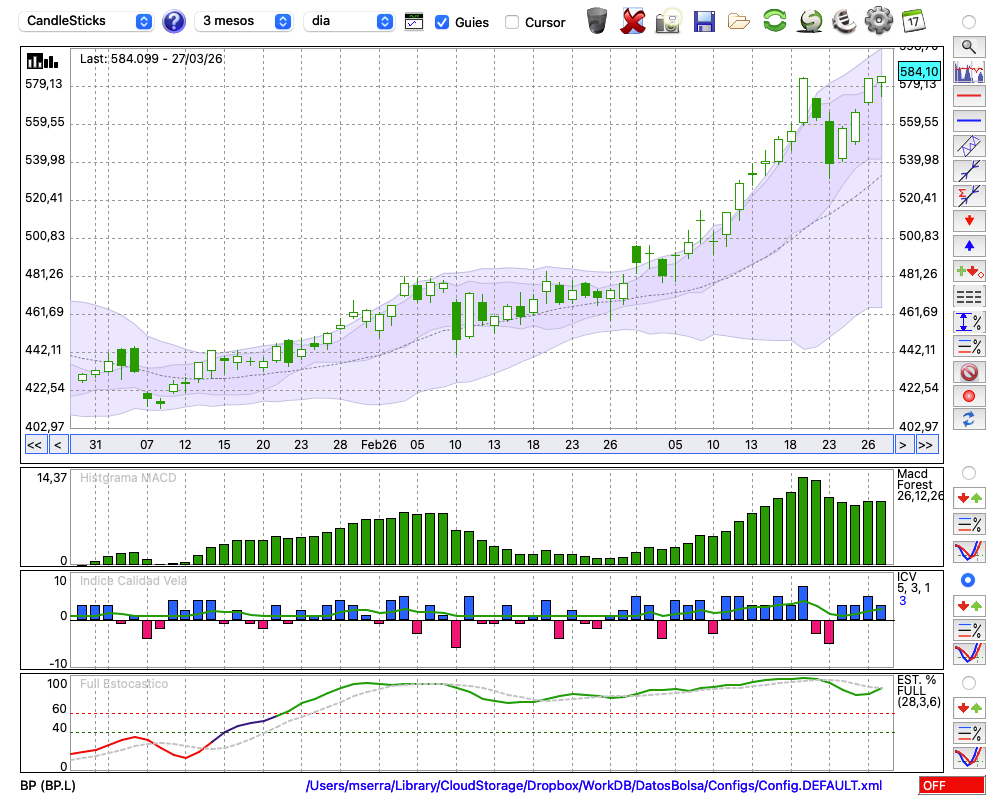Select the red horizontal line drawing tool
The height and width of the screenshot is (800, 1000).
(x=968, y=97)
